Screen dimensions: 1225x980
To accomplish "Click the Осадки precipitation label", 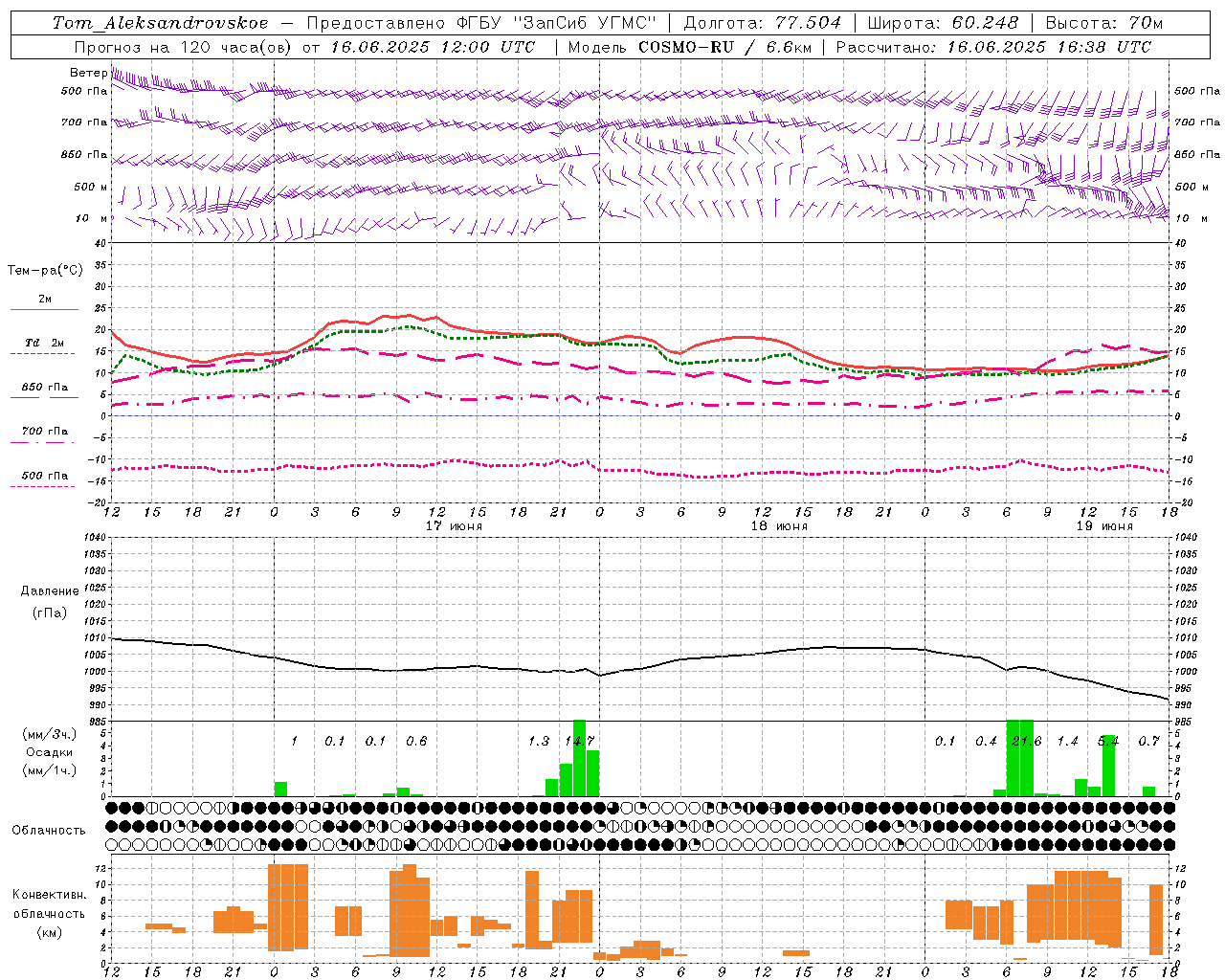I will tap(49, 752).
